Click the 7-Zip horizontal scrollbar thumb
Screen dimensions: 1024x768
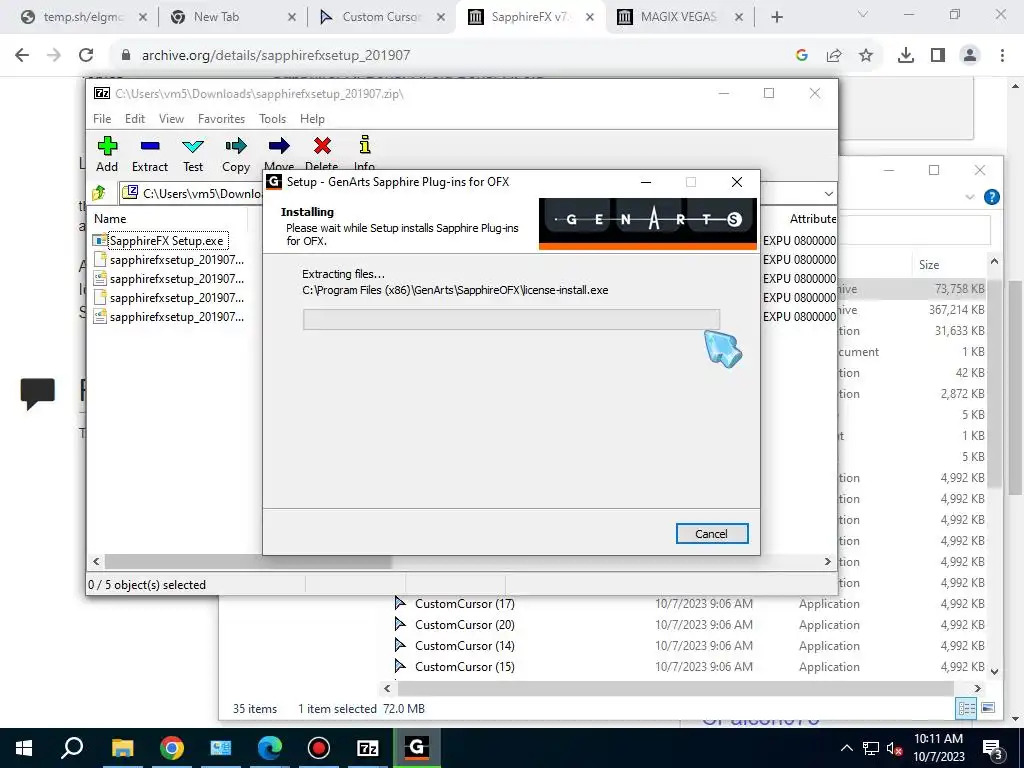click(248, 562)
